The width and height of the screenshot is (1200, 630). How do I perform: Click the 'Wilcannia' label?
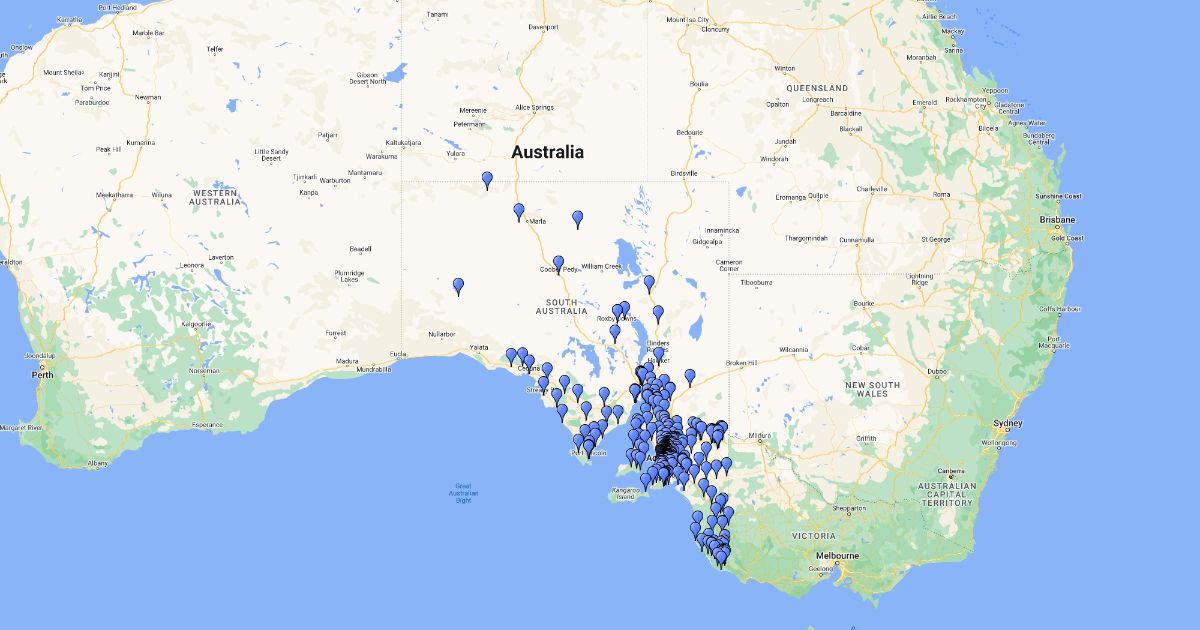click(x=794, y=348)
